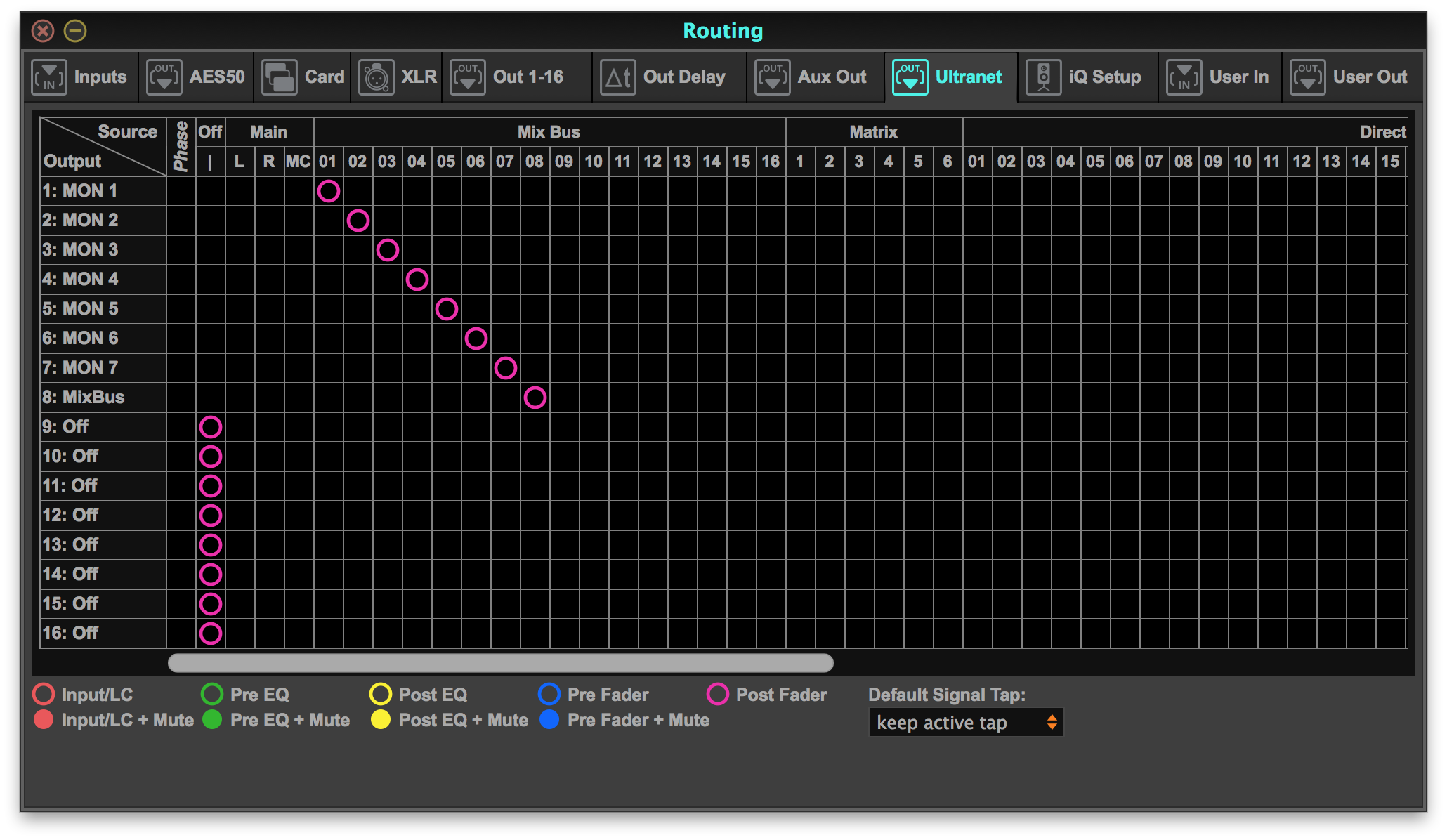1447x840 pixels.
Task: Click the Aux Out output icon
Action: click(773, 77)
